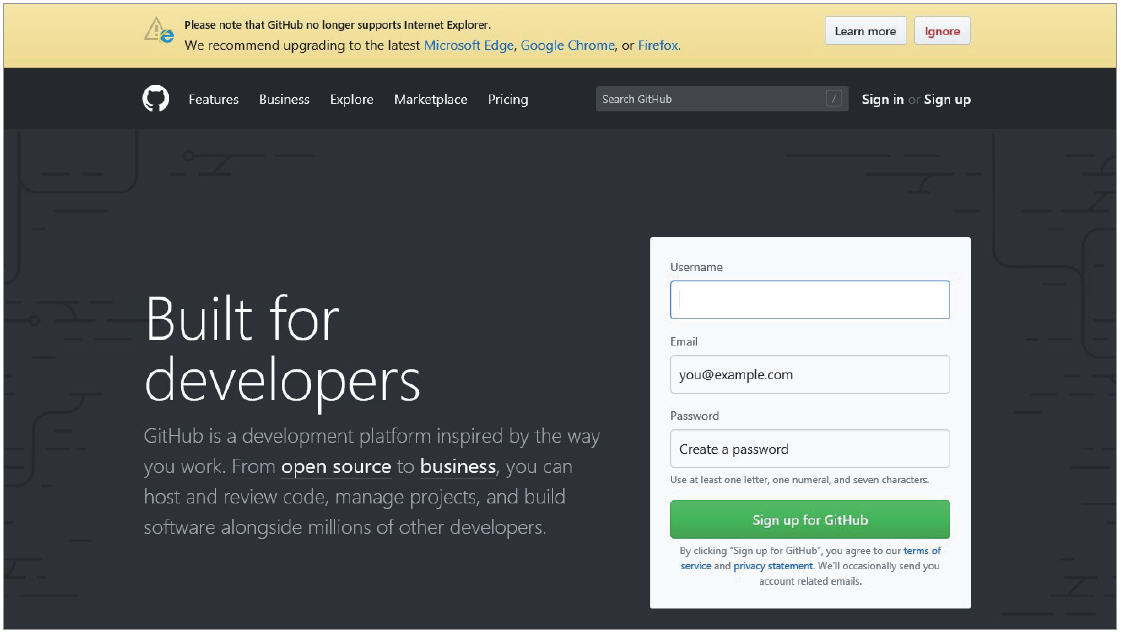
Task: Click the Sign up link in header
Action: point(947,100)
